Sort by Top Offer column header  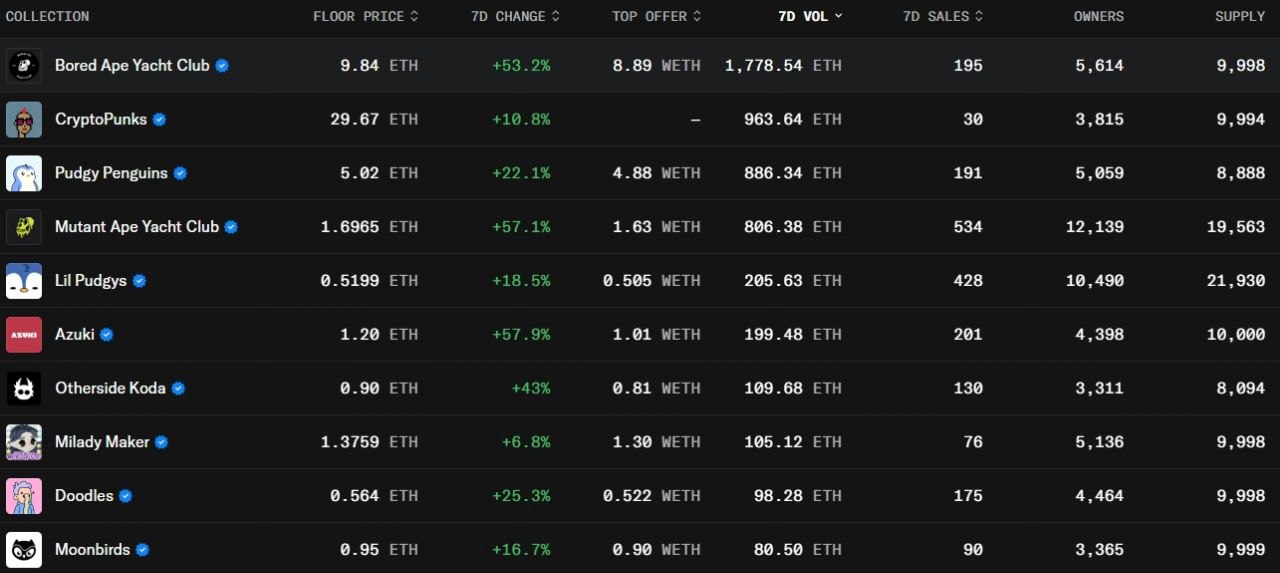(657, 17)
